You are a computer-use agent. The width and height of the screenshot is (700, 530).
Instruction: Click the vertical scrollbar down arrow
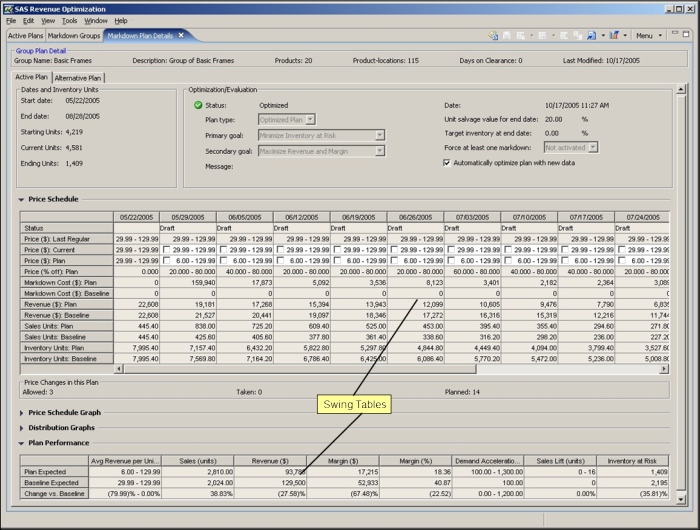(x=681, y=499)
